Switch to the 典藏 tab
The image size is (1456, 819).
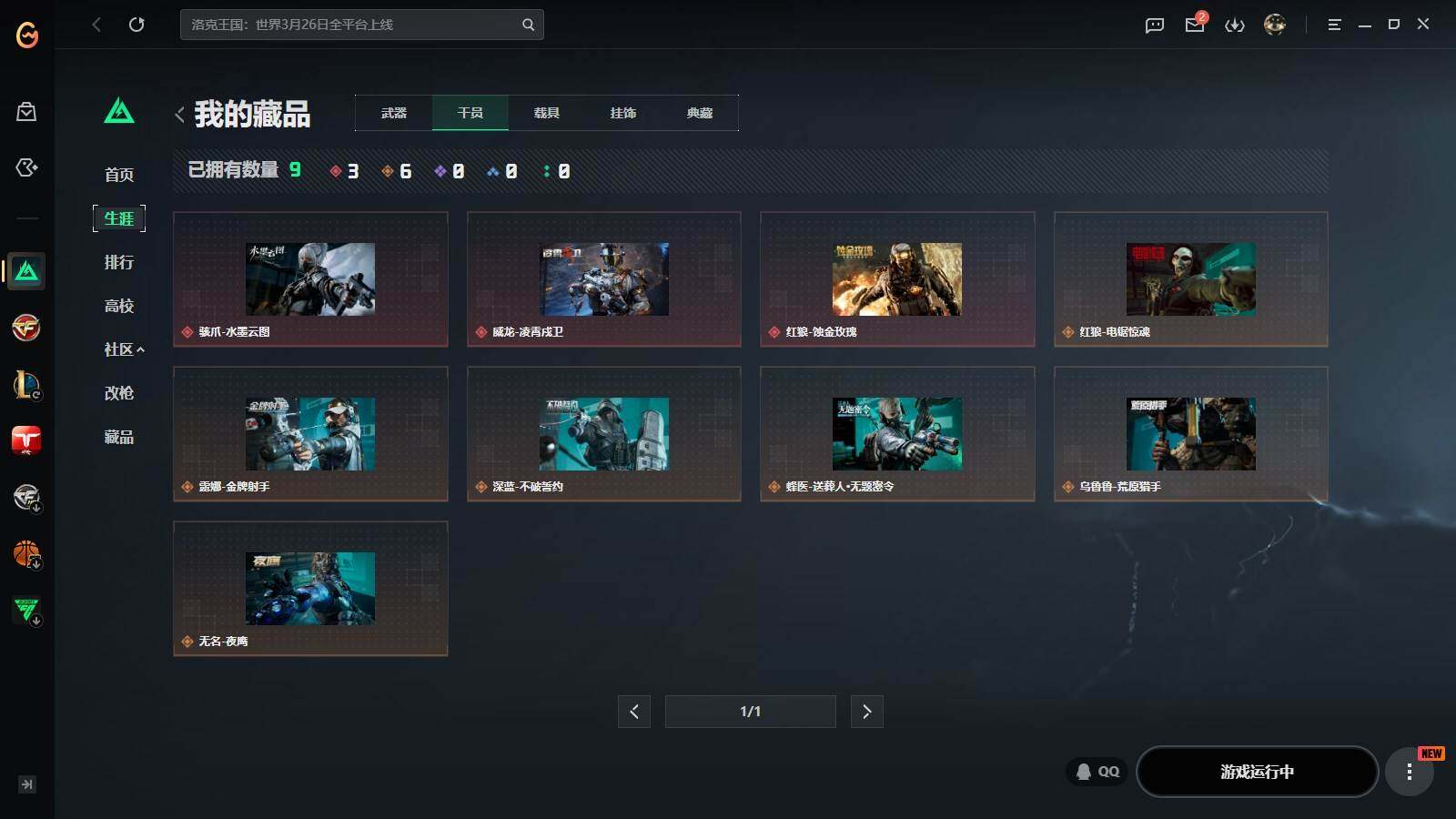click(700, 113)
